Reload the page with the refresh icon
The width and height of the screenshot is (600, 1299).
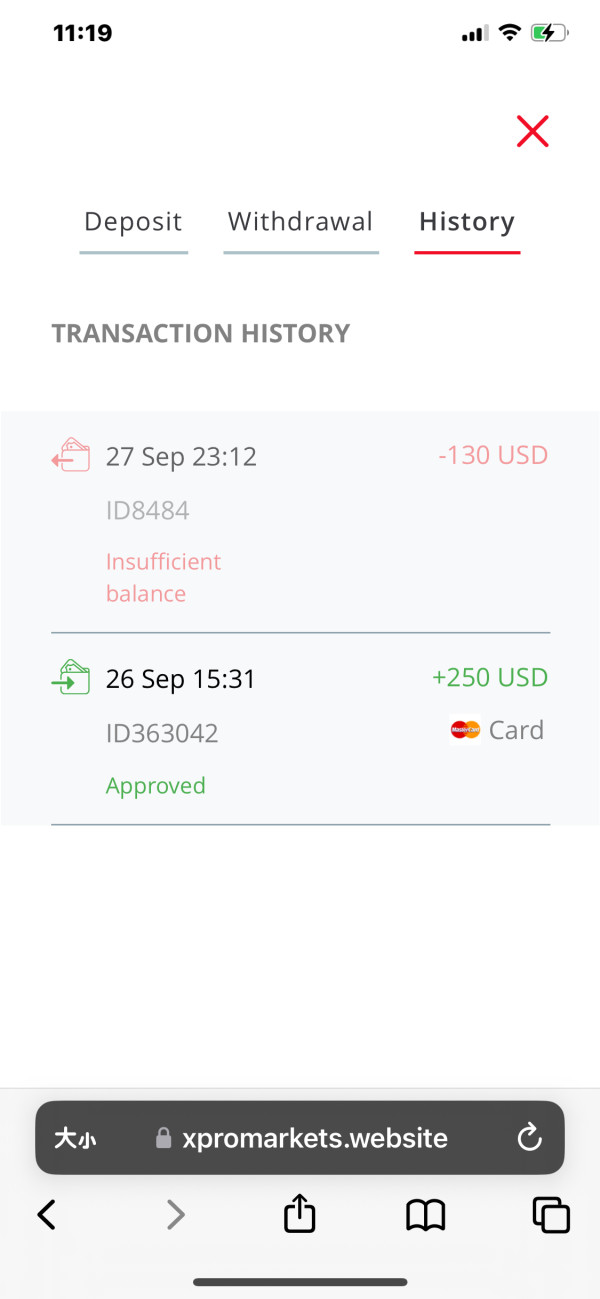tap(529, 1137)
